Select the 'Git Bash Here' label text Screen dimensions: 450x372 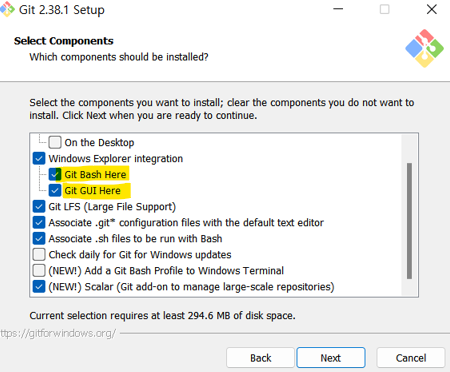[95, 174]
